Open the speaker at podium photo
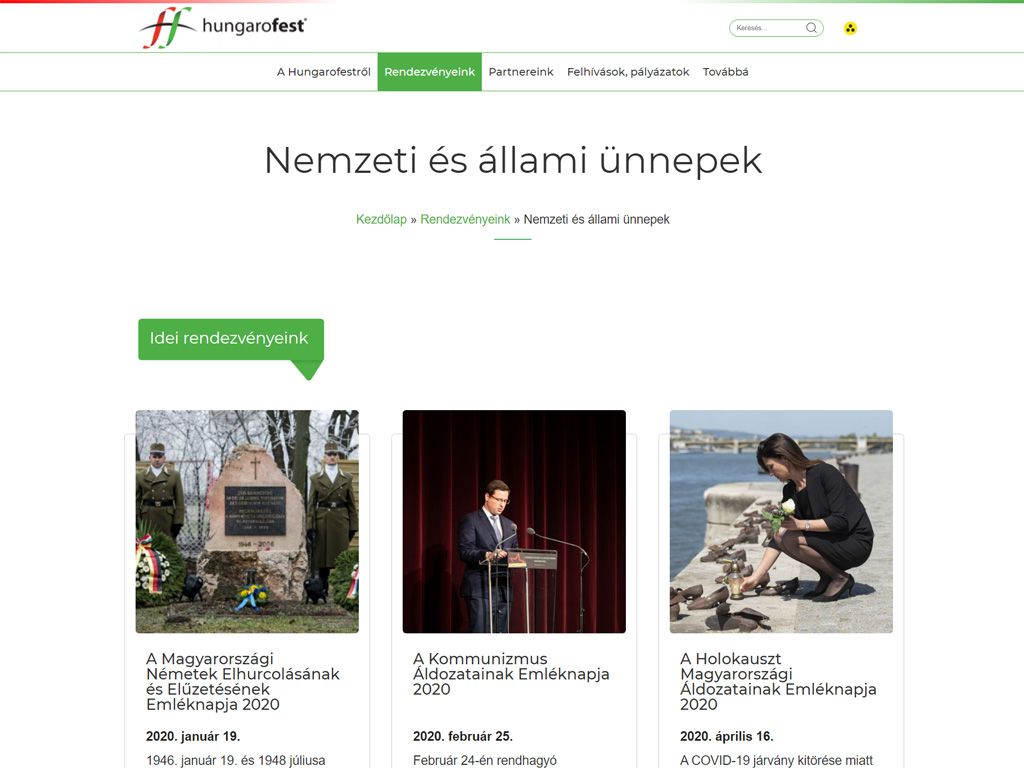 click(x=514, y=521)
